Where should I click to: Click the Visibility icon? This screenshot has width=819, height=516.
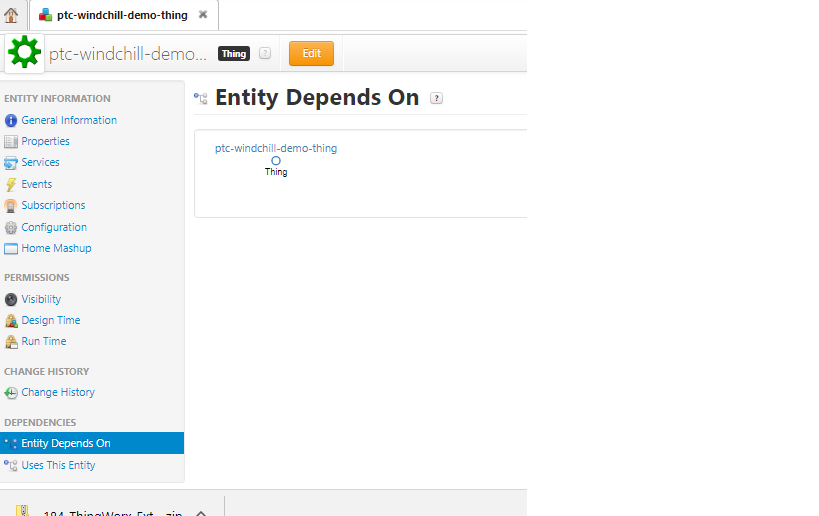point(10,299)
